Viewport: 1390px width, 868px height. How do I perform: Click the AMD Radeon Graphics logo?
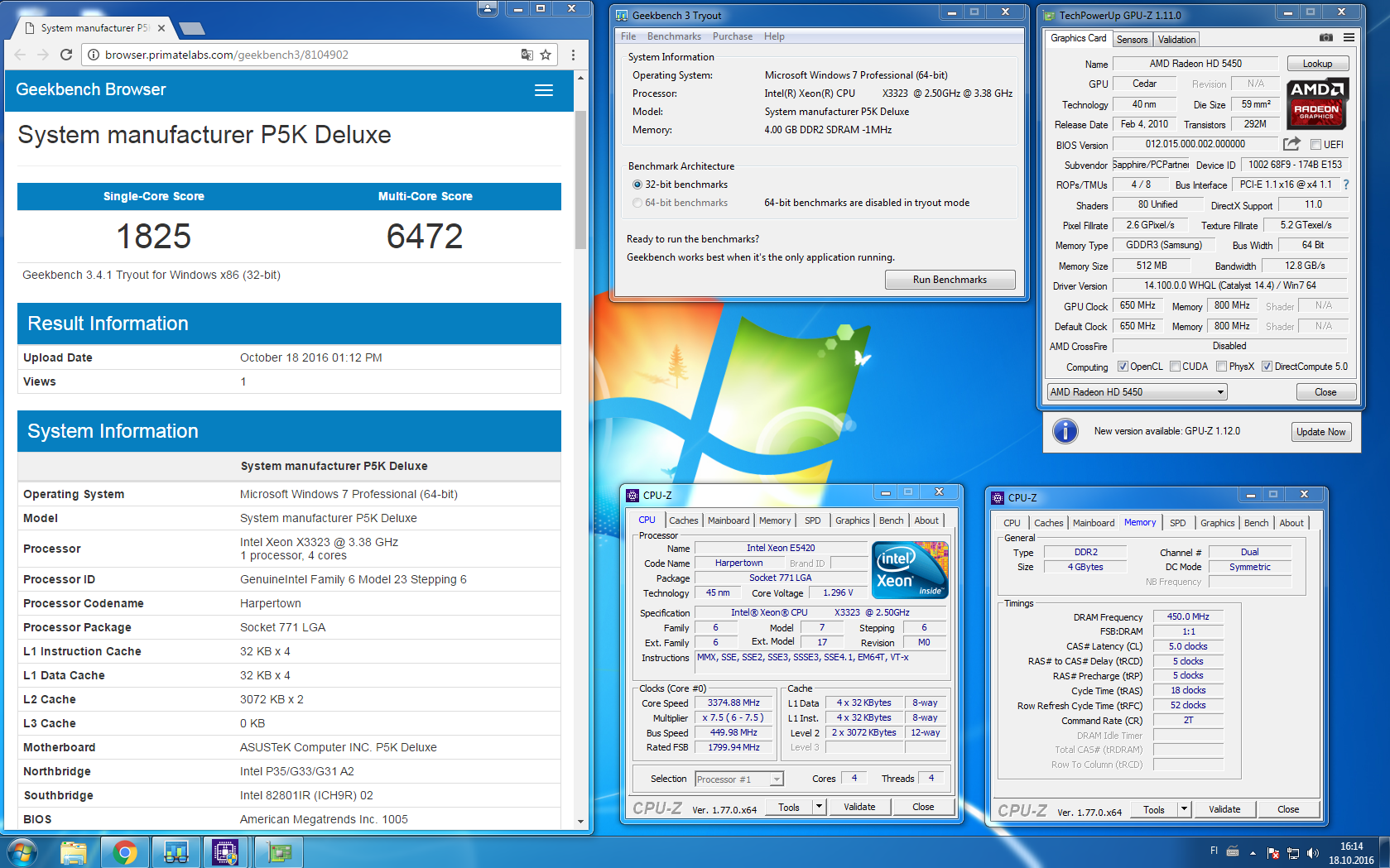[1317, 103]
